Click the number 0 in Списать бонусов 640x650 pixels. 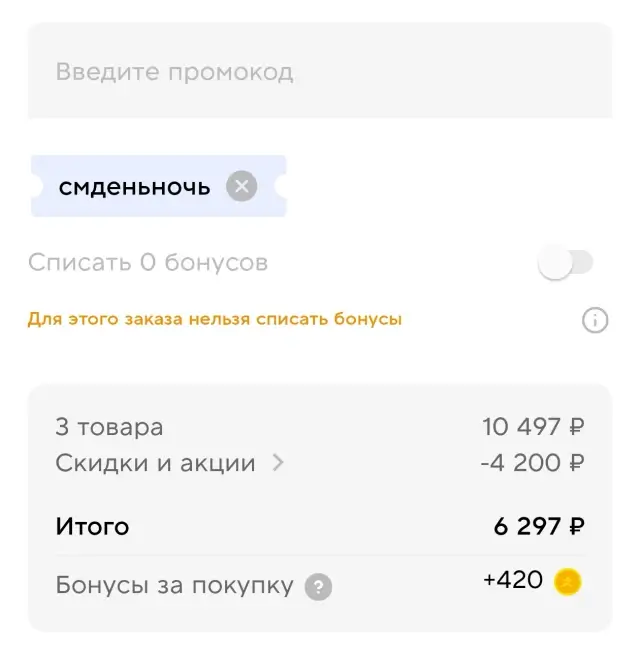pyautogui.click(x=148, y=263)
